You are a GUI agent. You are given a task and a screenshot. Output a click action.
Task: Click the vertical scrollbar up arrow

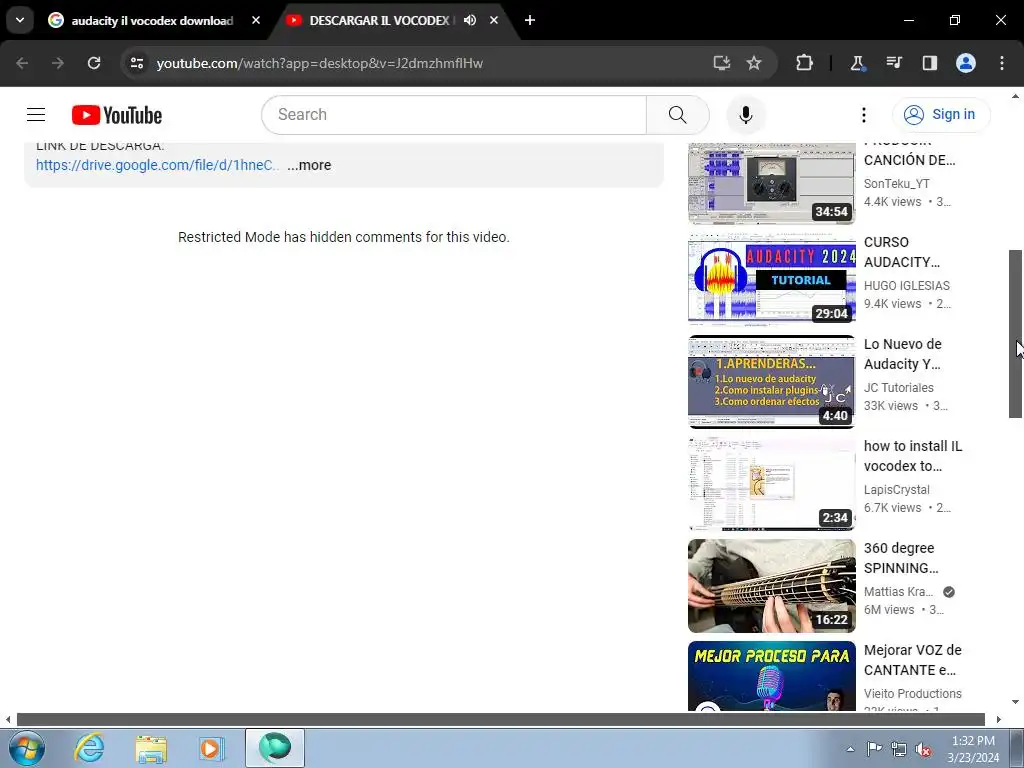(1015, 96)
